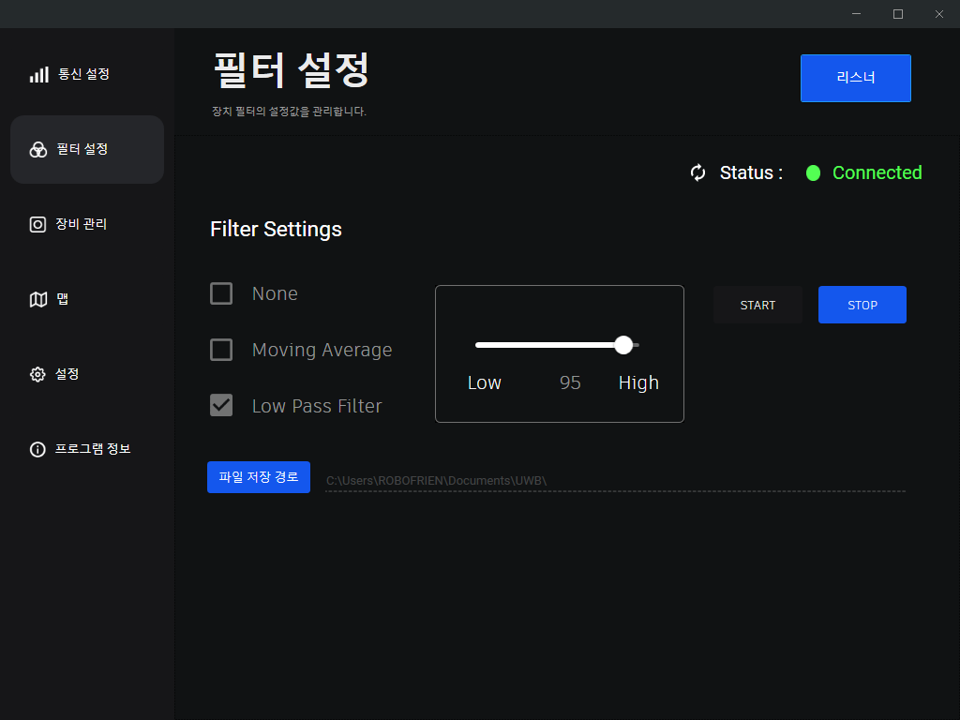Click the map icon for 맵
The image size is (960, 720).
click(37, 299)
